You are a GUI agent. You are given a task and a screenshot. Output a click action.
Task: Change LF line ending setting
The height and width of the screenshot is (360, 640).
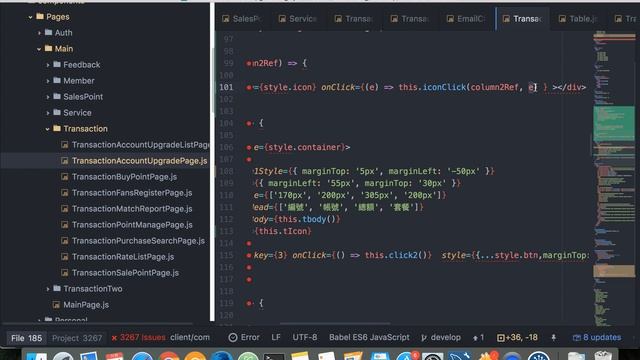pyautogui.click(x=276, y=338)
